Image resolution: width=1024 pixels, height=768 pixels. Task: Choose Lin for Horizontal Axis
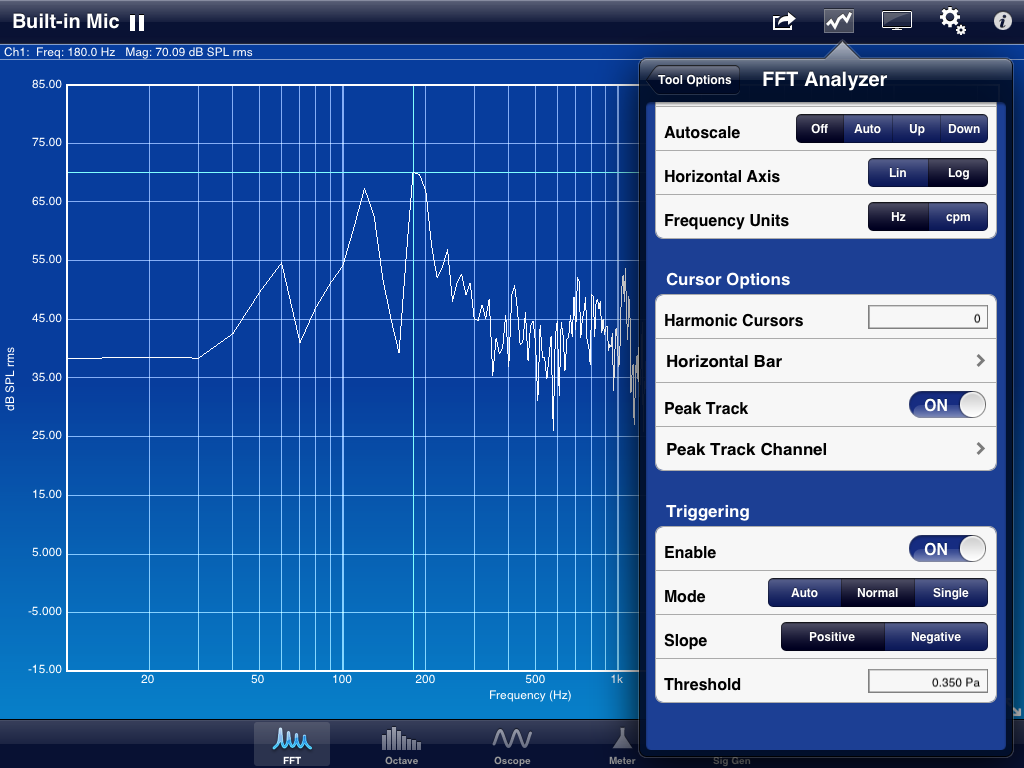pyautogui.click(x=897, y=173)
